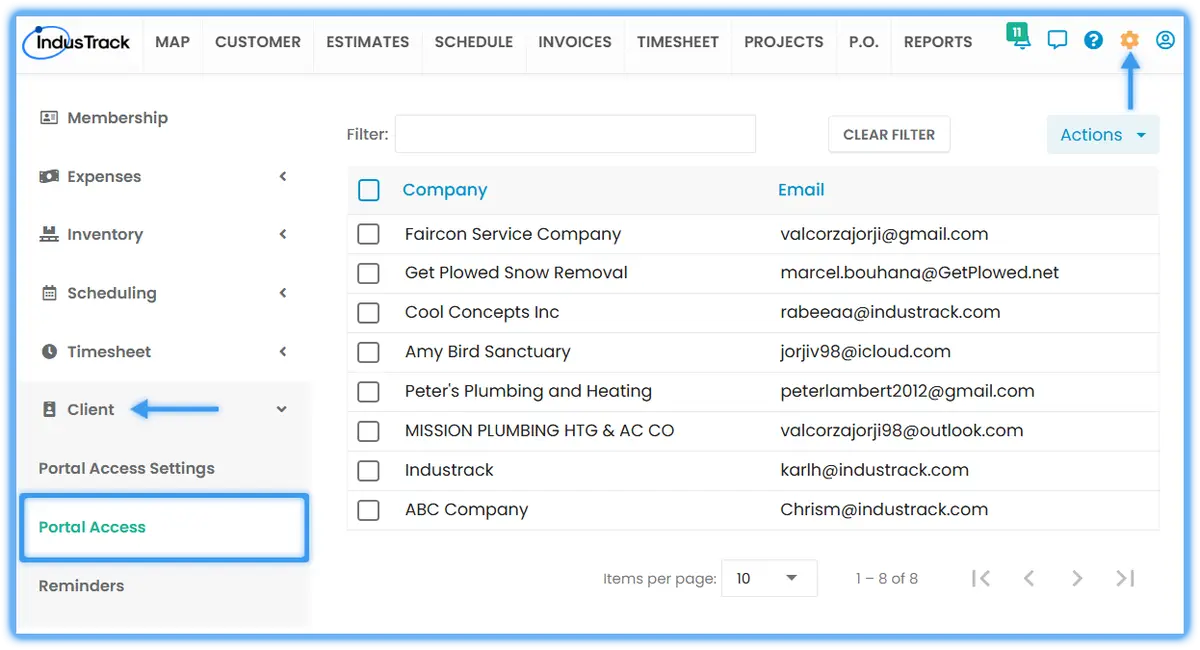Screen dimensions: 1200x650
Task: Click the Expenses money icon
Action: tap(49, 176)
